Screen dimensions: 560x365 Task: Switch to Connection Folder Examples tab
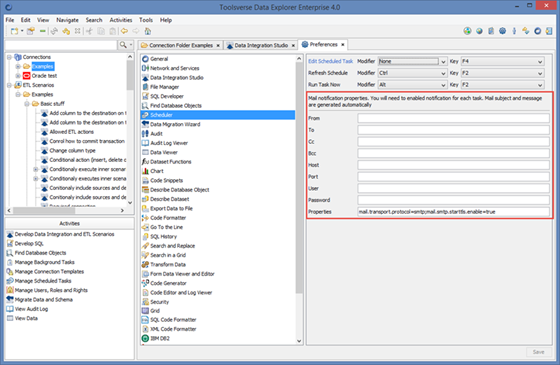(x=181, y=45)
